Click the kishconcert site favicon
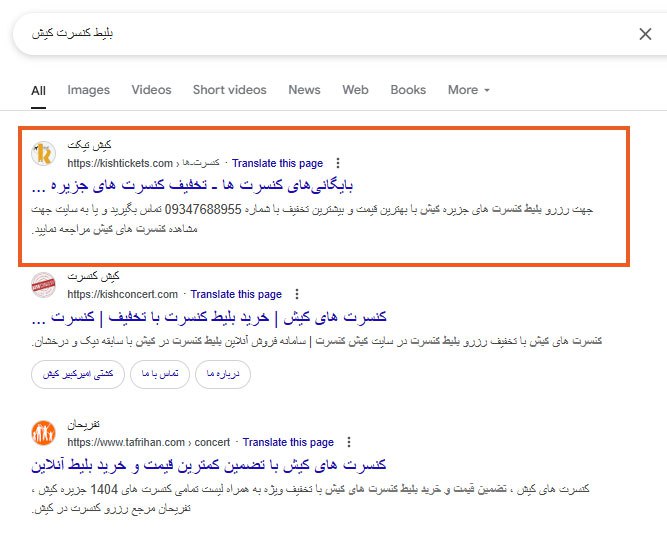Viewport: 667px width, 537px height. pos(43,285)
